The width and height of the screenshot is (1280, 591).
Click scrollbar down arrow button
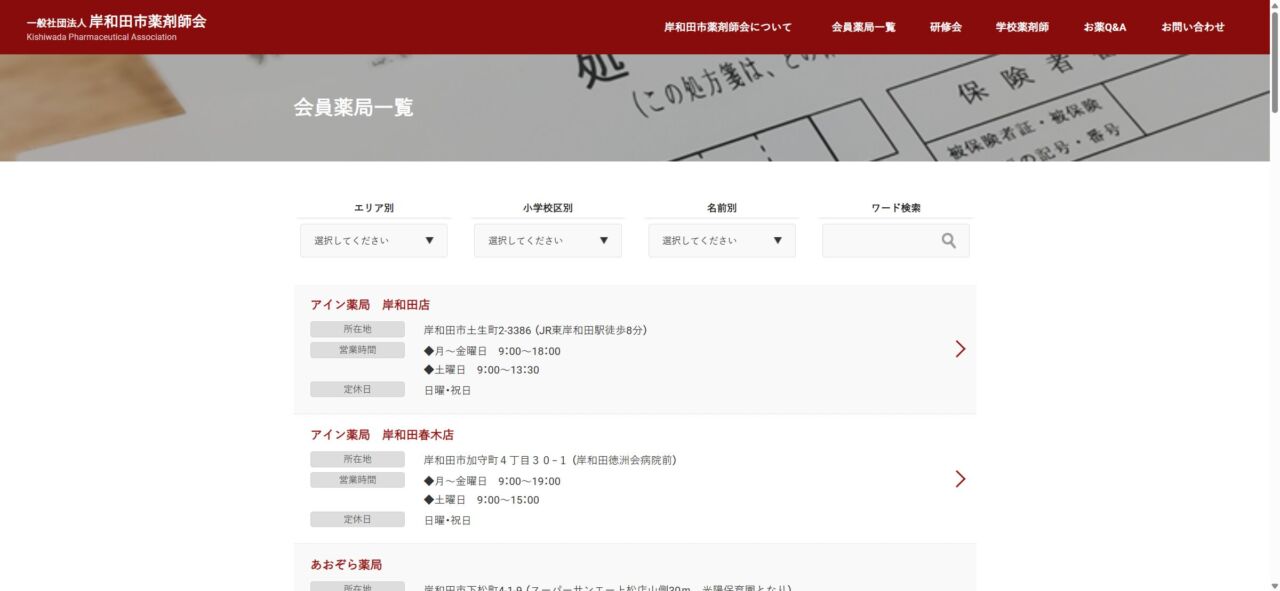(x=1274, y=585)
